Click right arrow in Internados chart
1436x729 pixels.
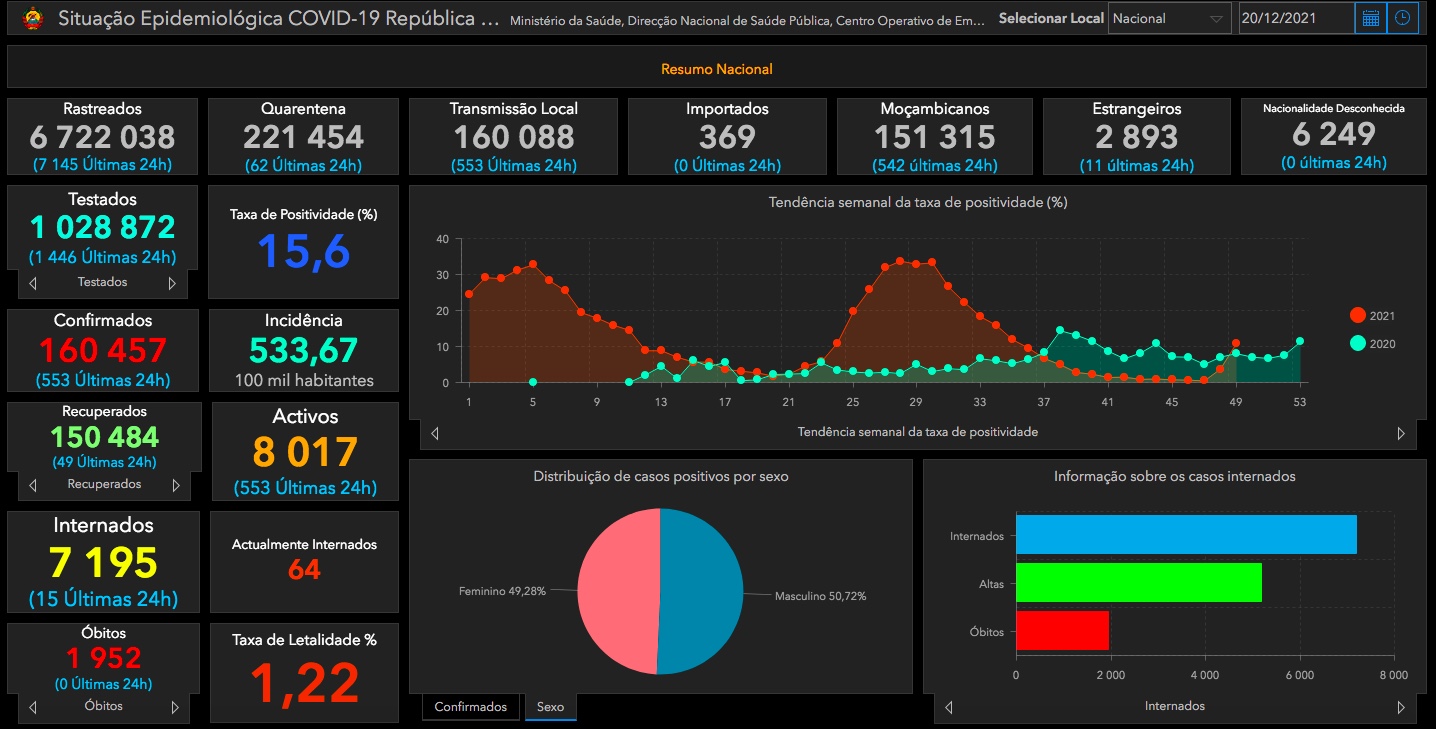[1401, 707]
